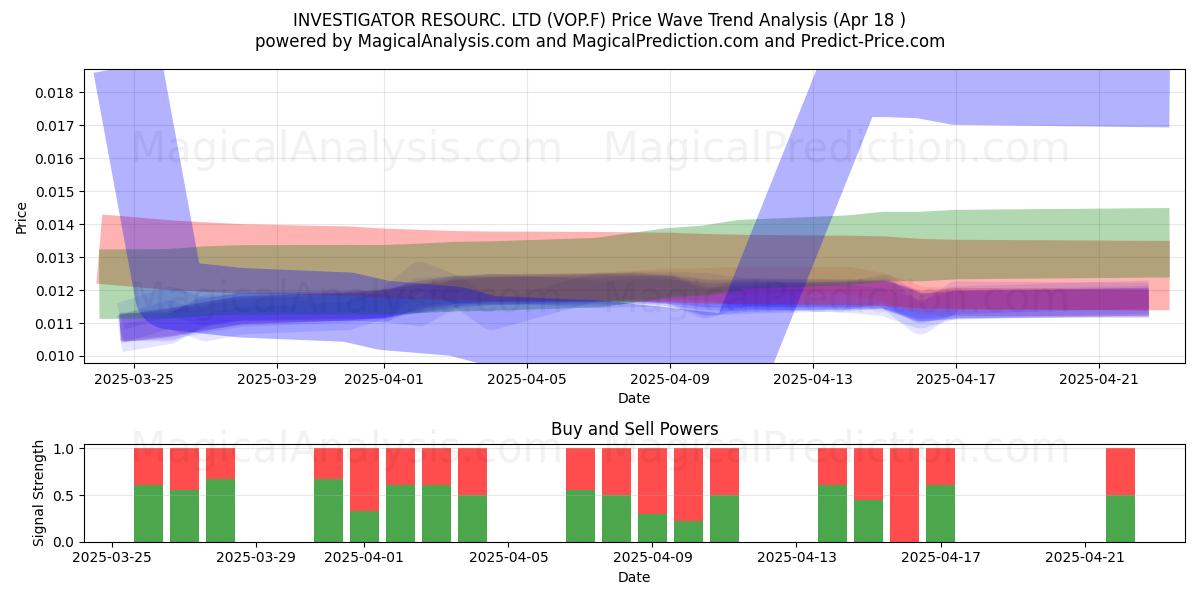
Task: Click the 'Buy and Sell Powers' chart title
Action: (x=634, y=430)
